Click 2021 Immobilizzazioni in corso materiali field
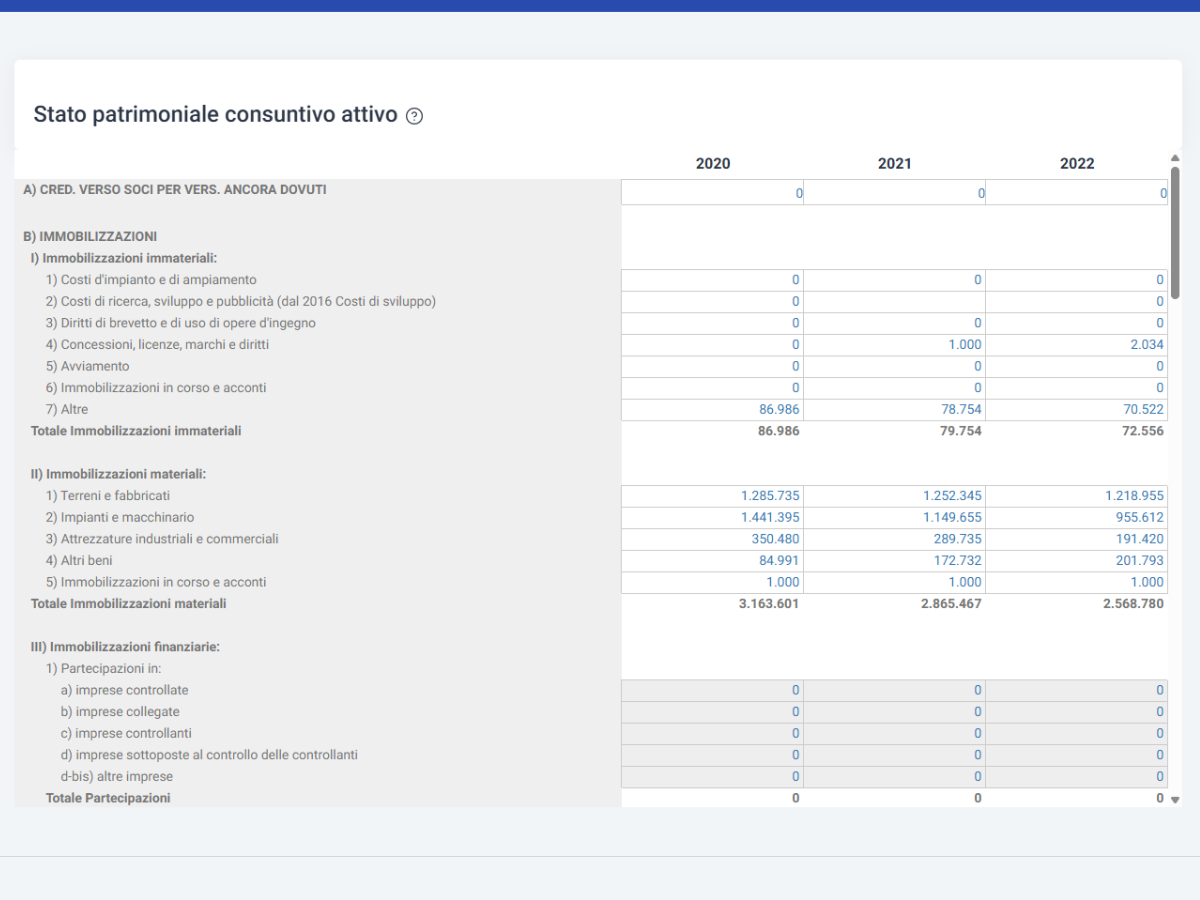Image resolution: width=1200 pixels, height=900 pixels. coord(894,583)
